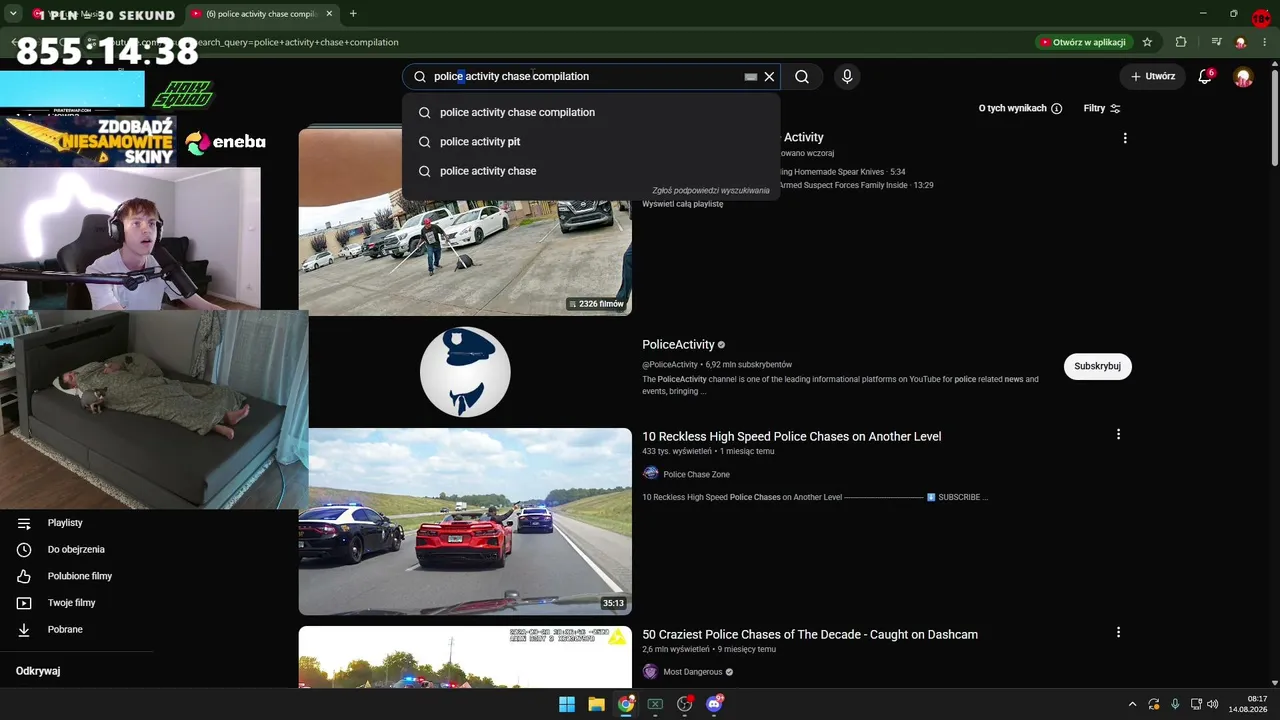Open the tab search dropdown arrow

coord(13,14)
